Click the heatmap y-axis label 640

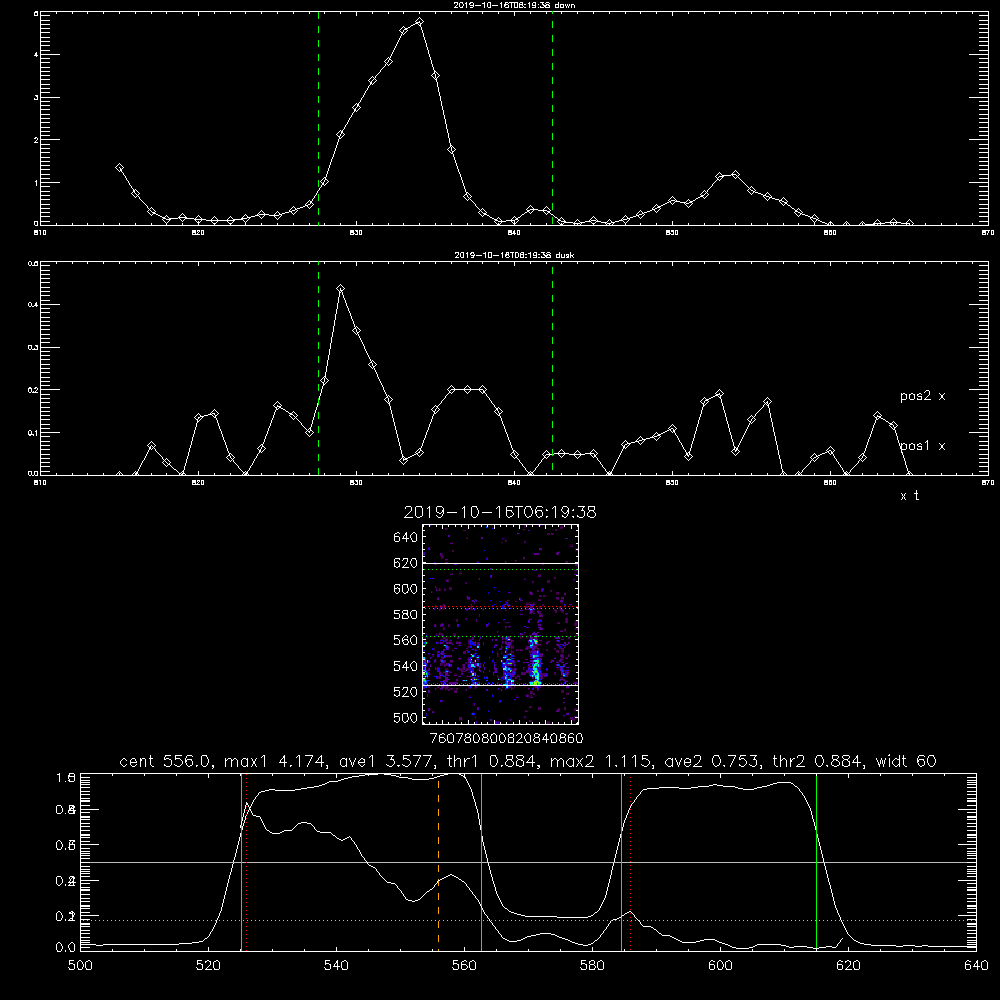[406, 538]
